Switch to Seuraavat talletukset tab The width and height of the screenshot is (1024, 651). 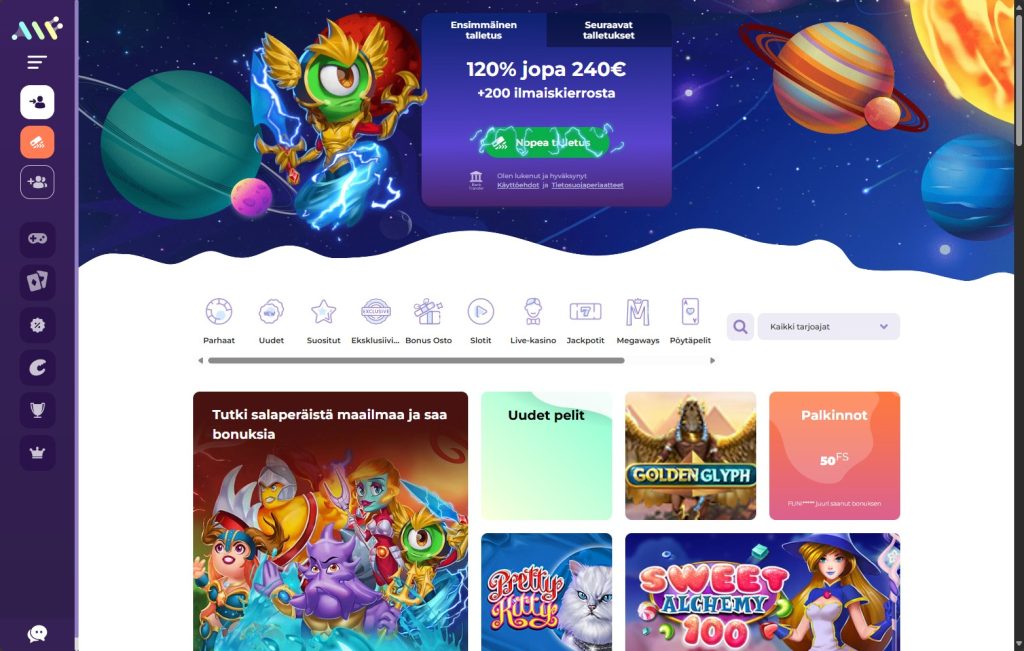(609, 30)
